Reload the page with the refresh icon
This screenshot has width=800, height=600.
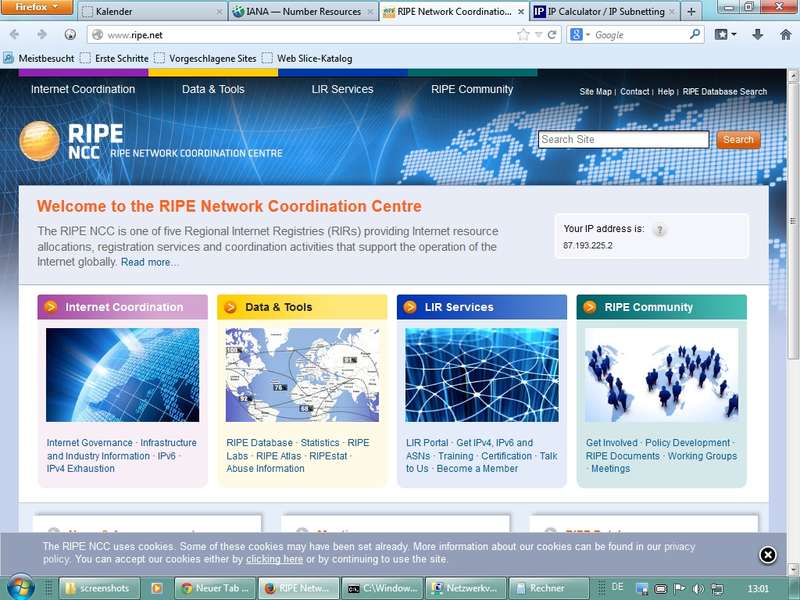pos(552,34)
